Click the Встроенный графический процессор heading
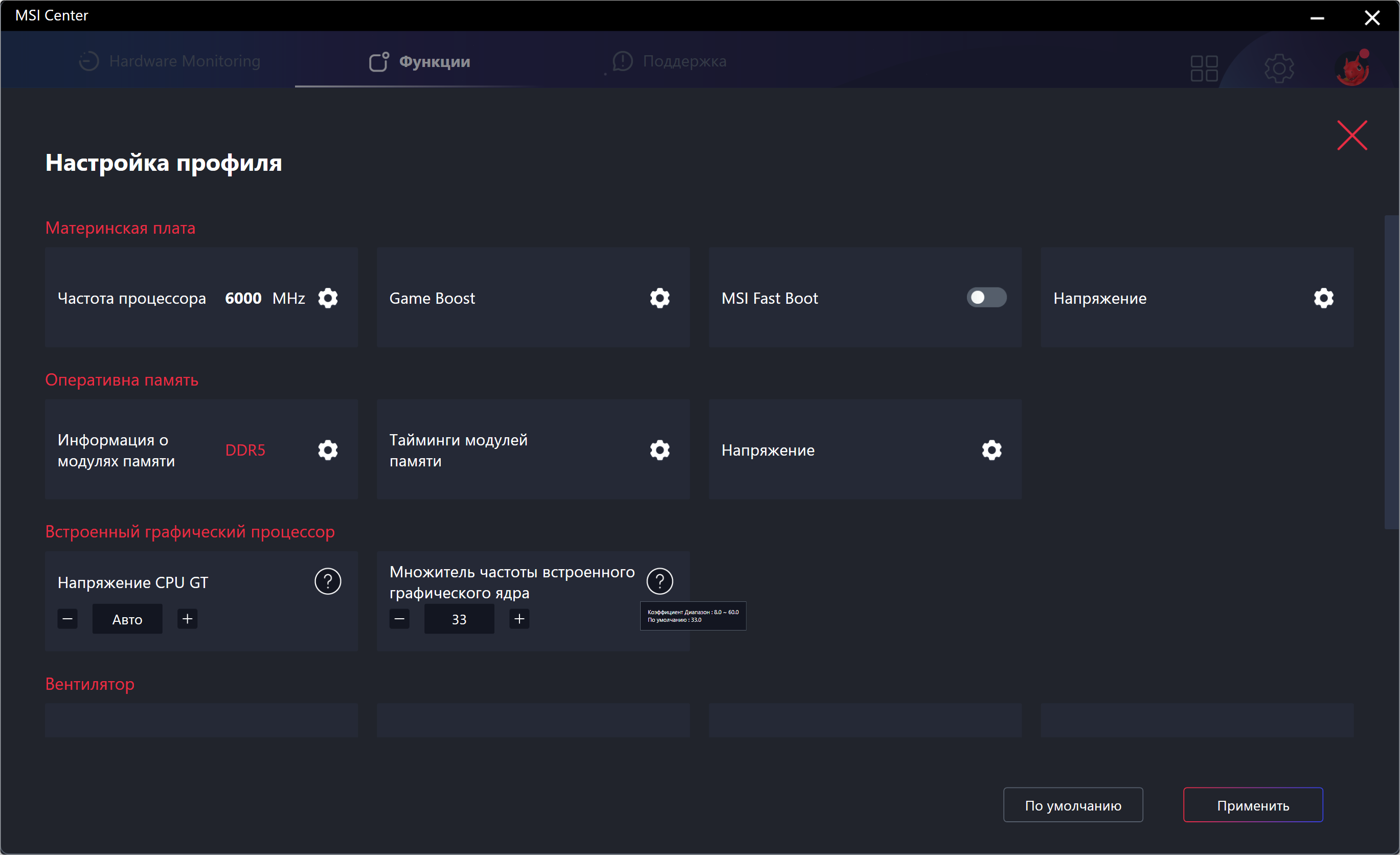This screenshot has height=855, width=1400. [190, 532]
